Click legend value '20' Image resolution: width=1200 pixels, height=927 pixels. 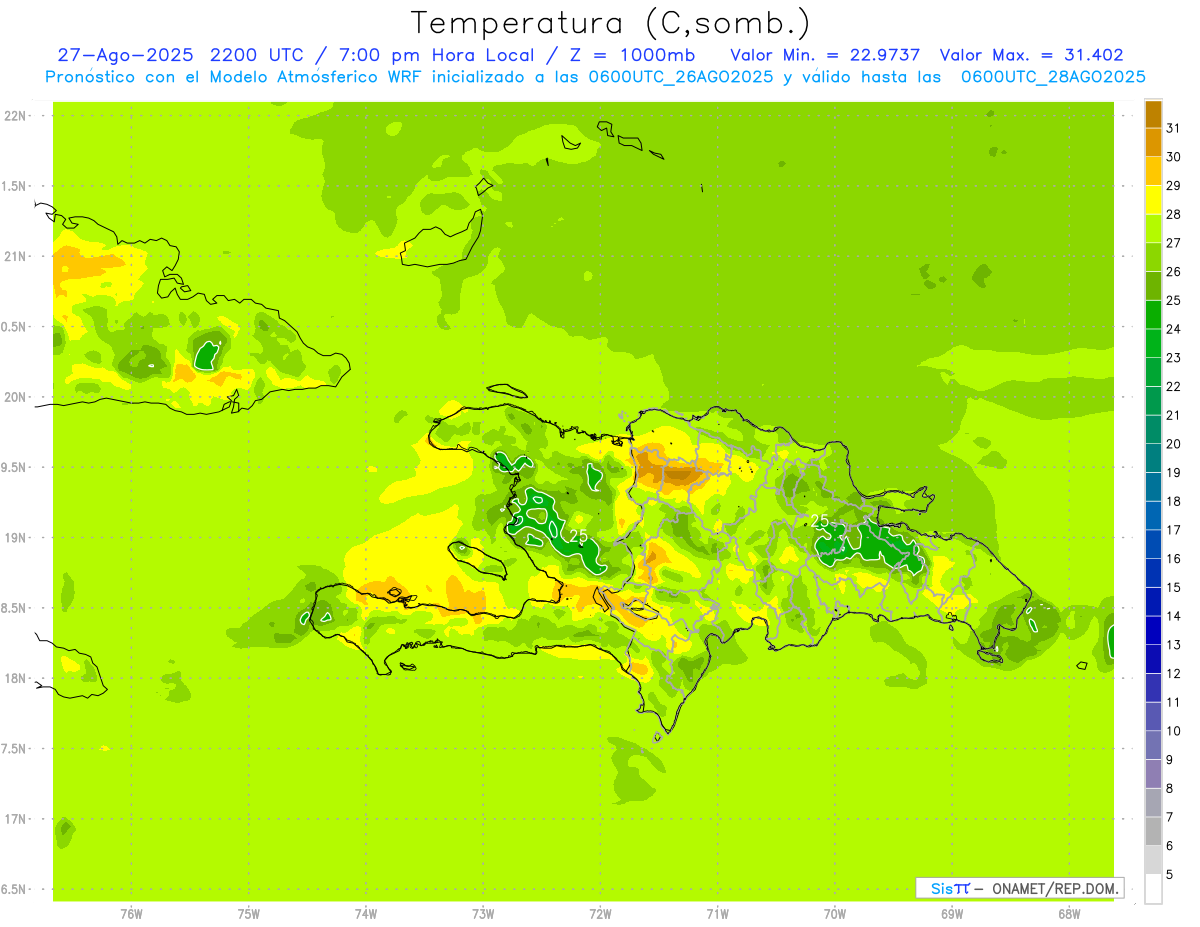point(1173,444)
